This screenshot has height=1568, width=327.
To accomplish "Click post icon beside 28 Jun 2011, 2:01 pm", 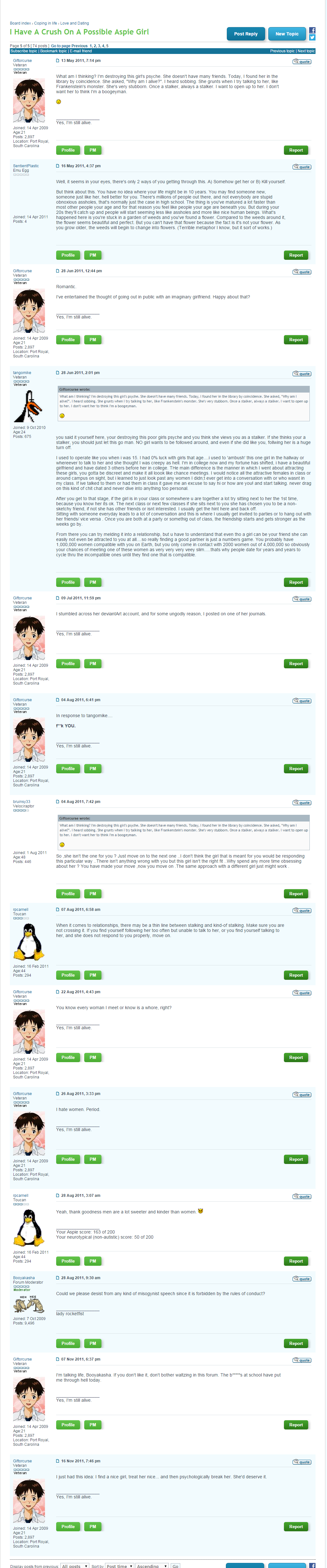I will (58, 372).
